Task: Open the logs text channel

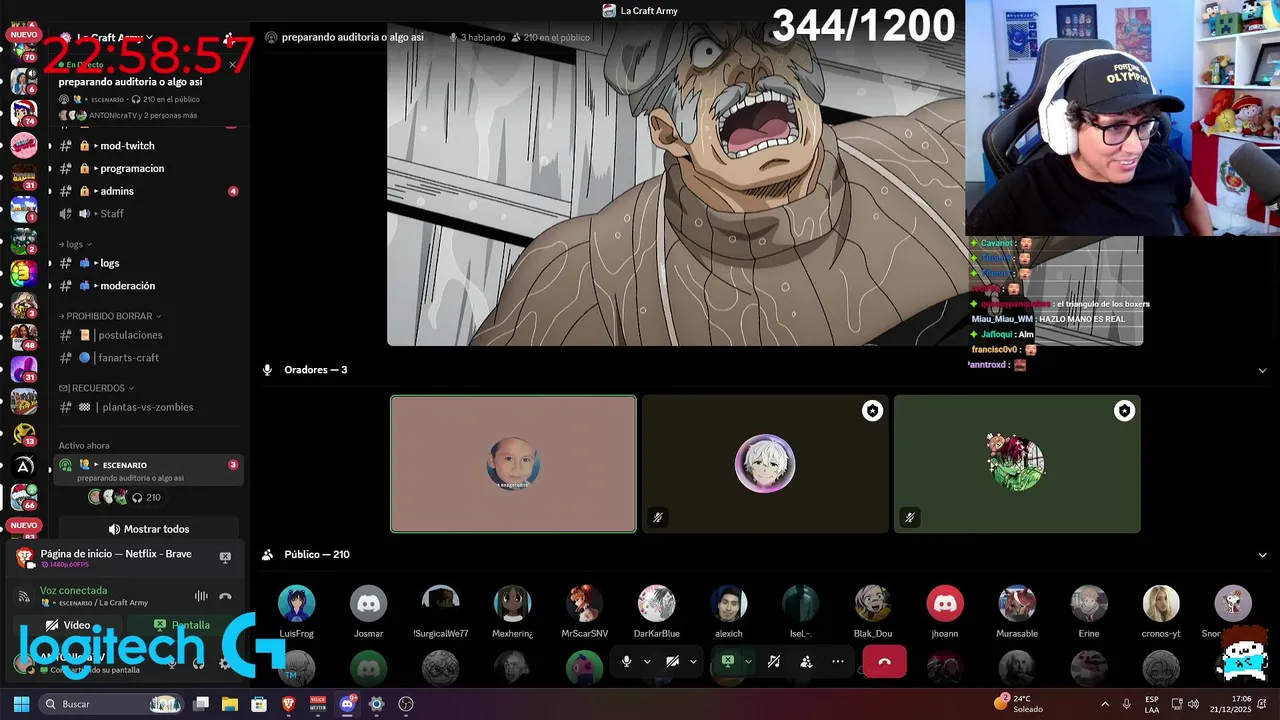Action: pos(148,263)
